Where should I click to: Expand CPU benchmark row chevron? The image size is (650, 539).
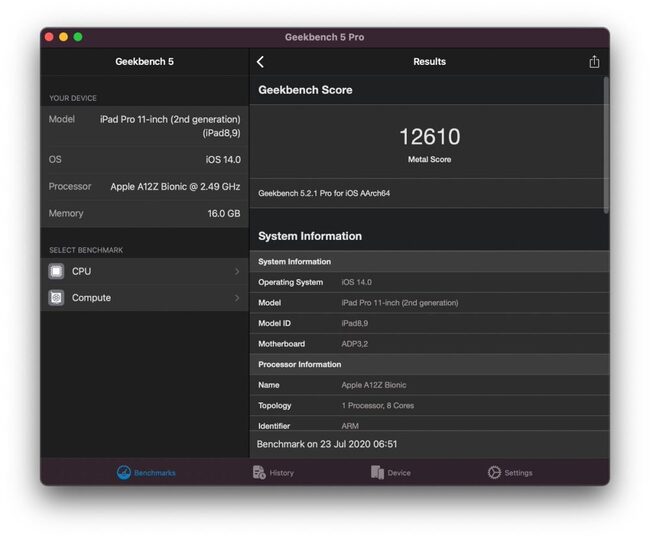(237, 272)
